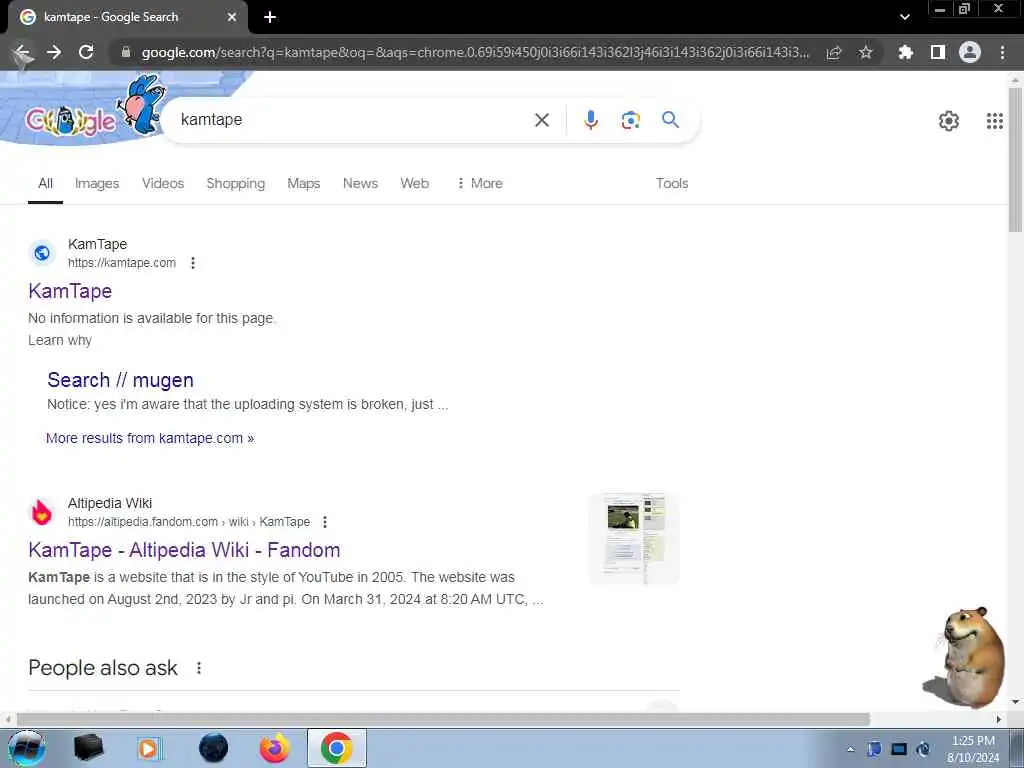Open a new tab with plus button
The height and width of the screenshot is (768, 1024).
[270, 17]
